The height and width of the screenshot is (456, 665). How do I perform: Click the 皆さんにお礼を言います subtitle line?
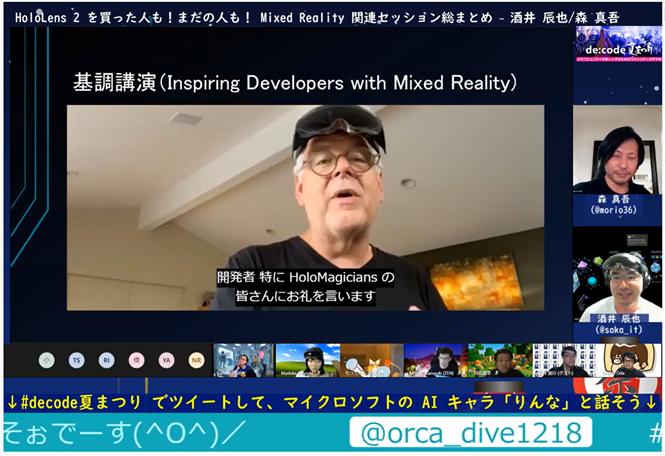click(x=305, y=296)
